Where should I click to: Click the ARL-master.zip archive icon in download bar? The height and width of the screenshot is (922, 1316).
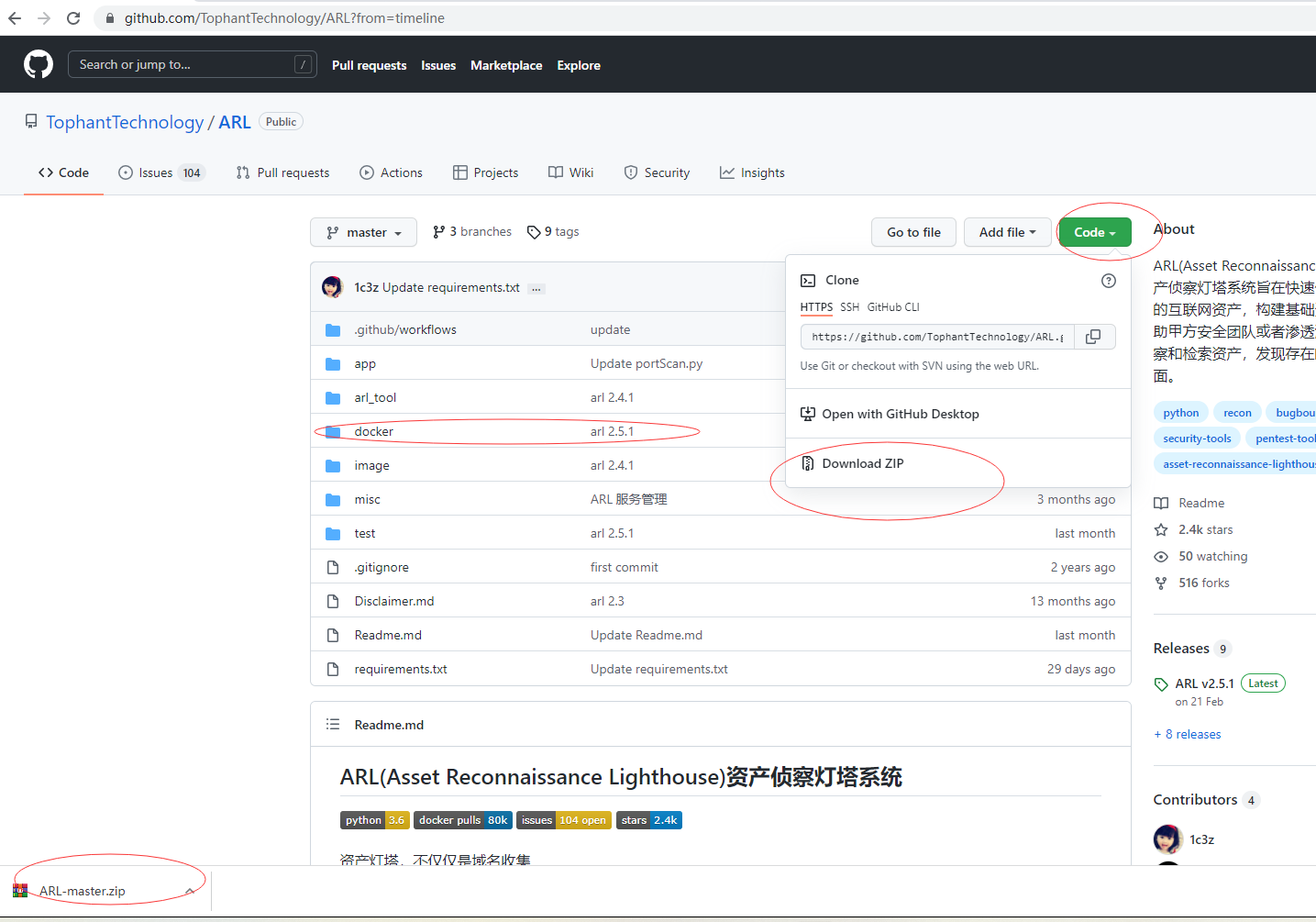[x=20, y=891]
